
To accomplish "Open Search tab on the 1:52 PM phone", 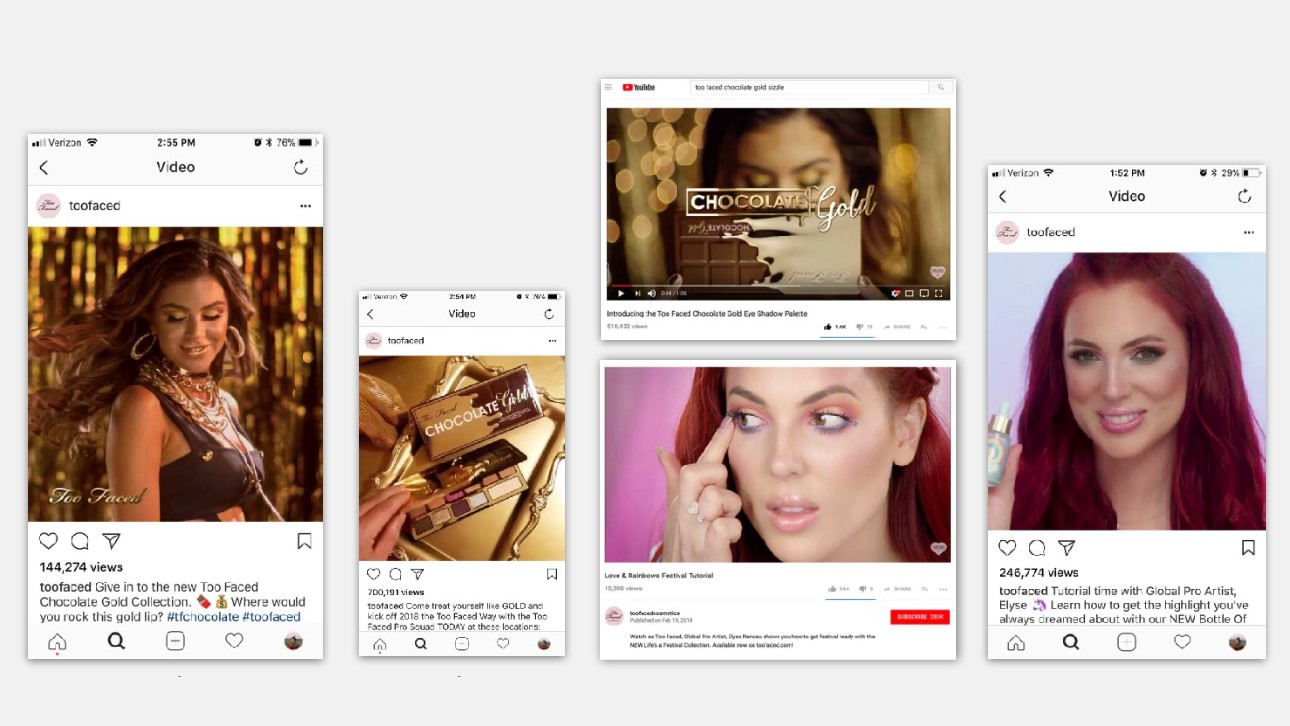I will (1071, 643).
